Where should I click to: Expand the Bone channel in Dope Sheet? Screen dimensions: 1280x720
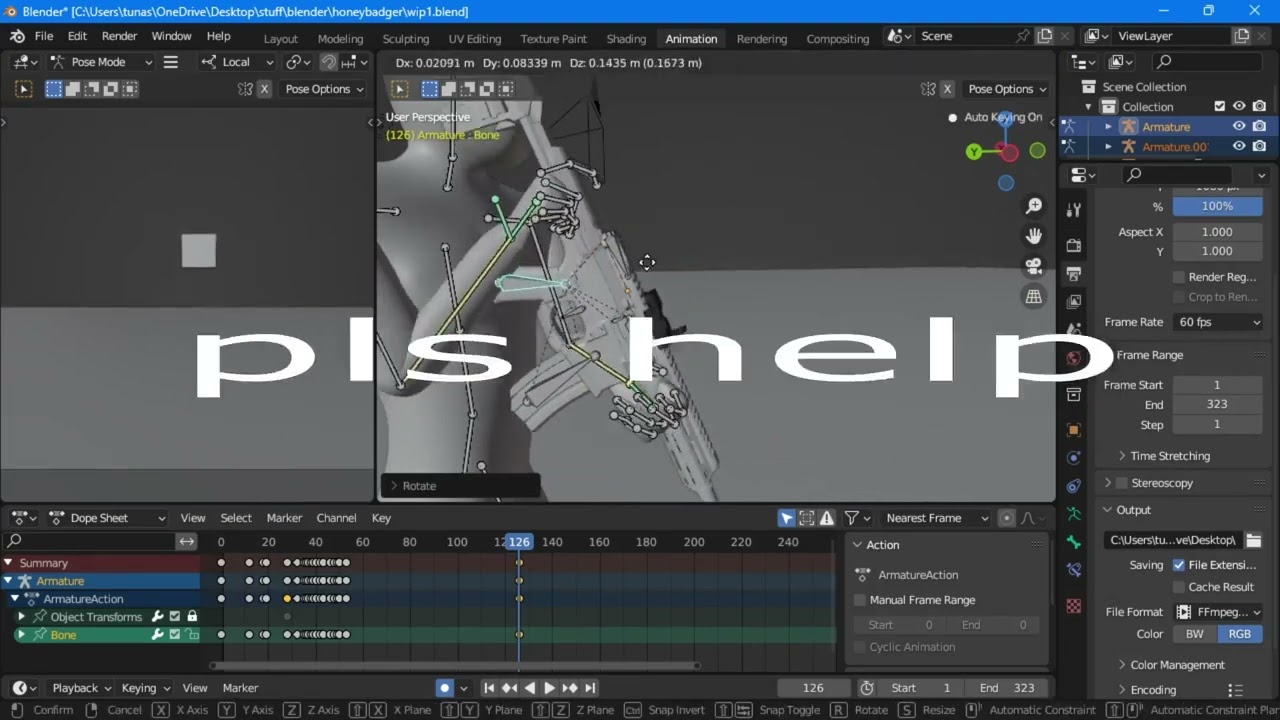[x=21, y=635]
